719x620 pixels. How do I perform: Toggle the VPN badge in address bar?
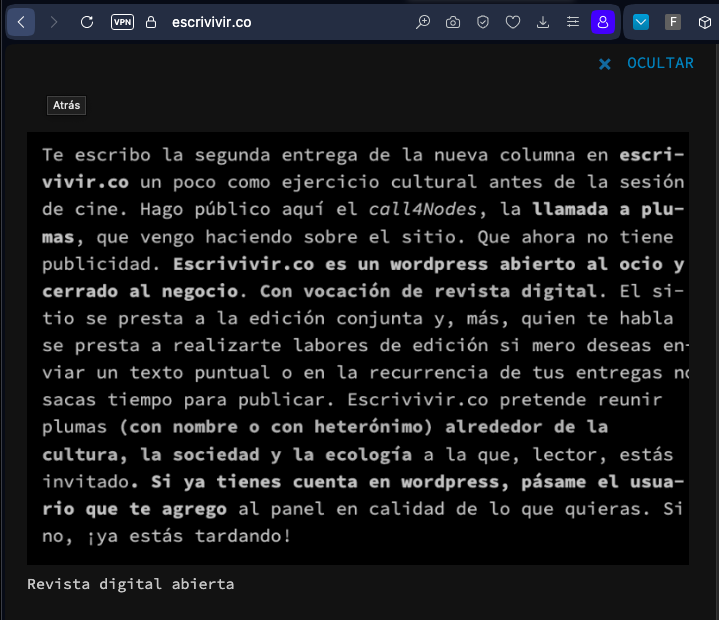coord(122,22)
